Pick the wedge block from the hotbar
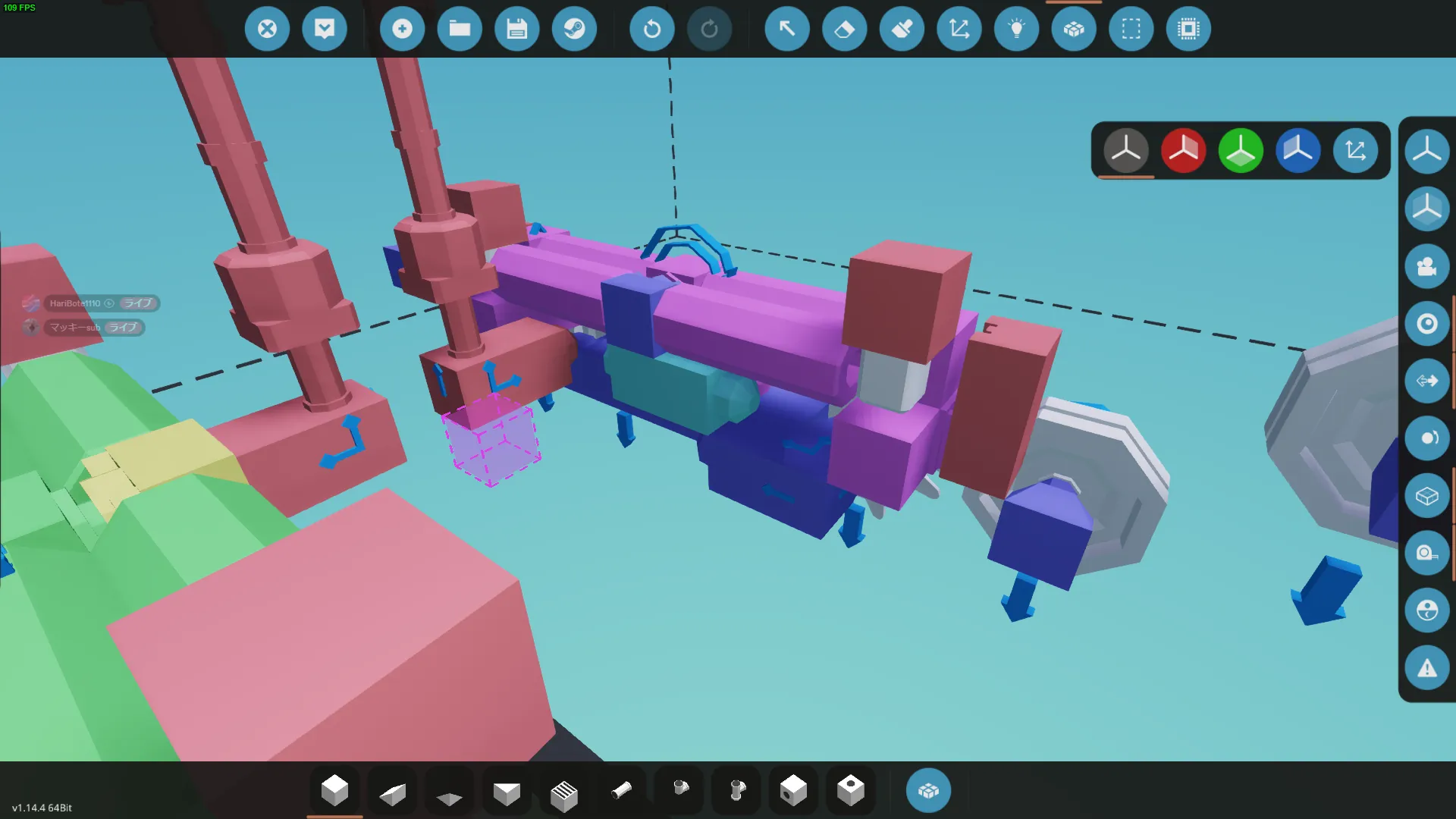This screenshot has width=1456, height=819. pyautogui.click(x=392, y=792)
